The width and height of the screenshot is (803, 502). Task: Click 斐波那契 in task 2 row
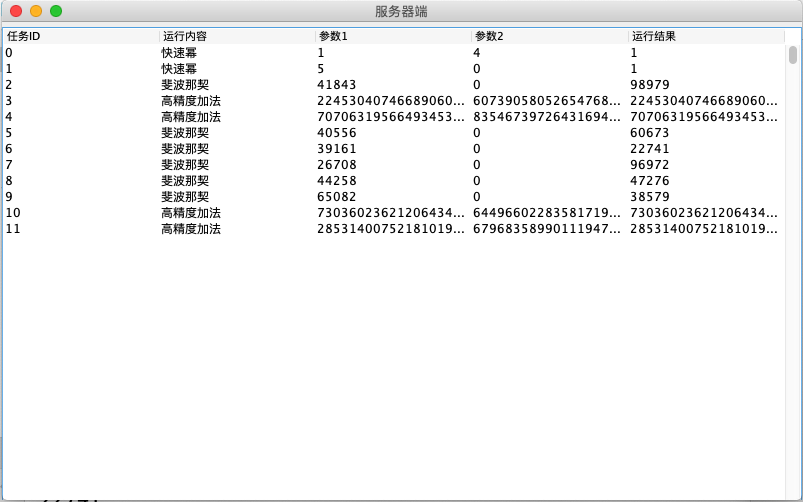coord(185,85)
